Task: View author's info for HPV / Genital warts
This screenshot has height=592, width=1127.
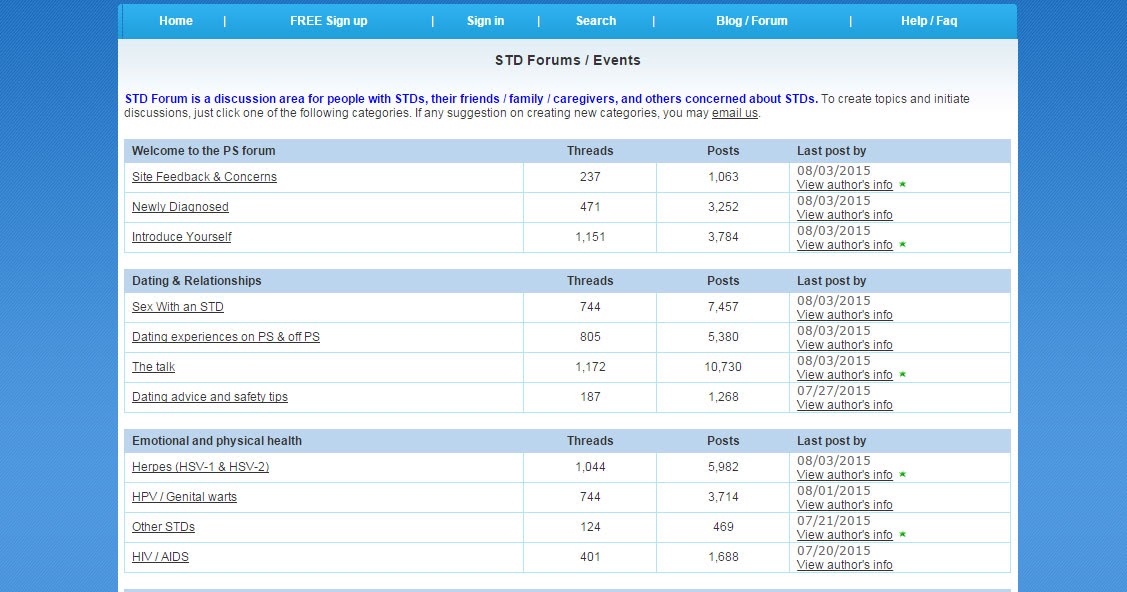Action: (845, 506)
